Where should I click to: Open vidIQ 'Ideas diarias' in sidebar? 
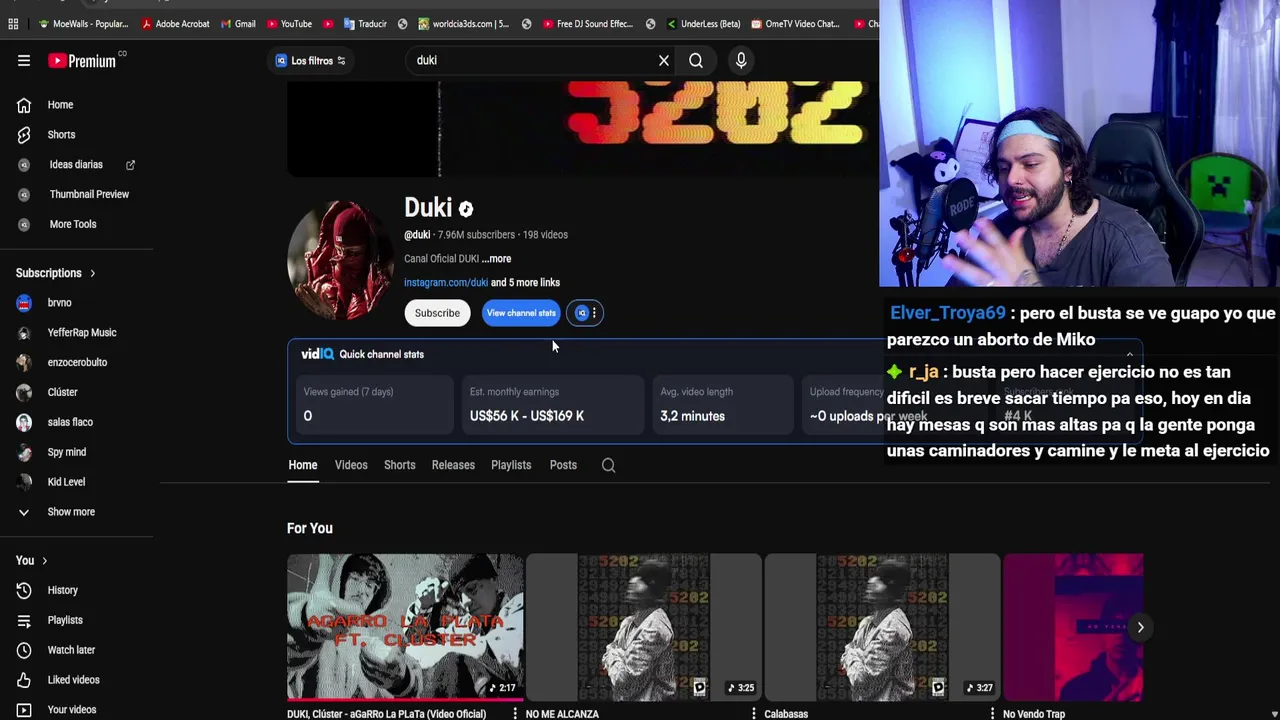click(76, 165)
